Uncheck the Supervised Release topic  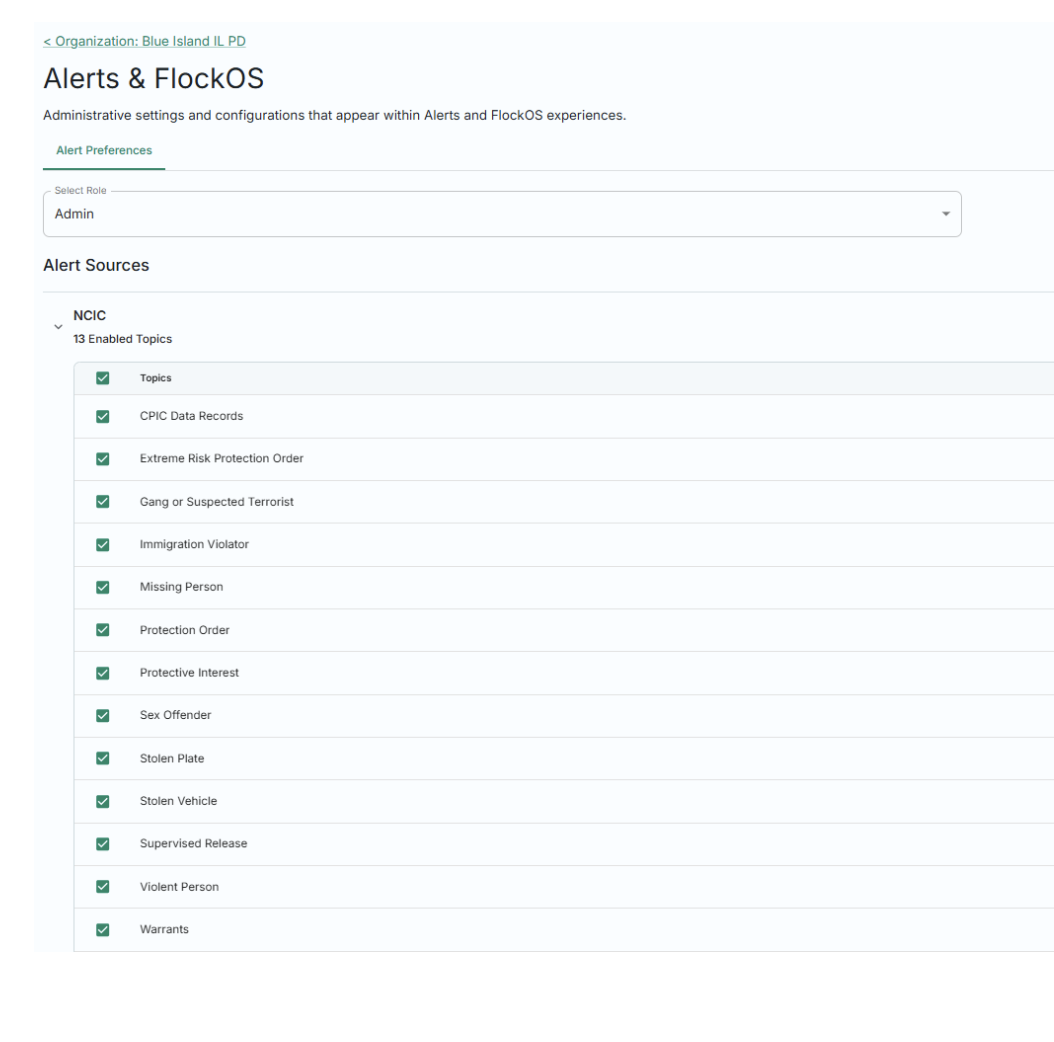(103, 844)
